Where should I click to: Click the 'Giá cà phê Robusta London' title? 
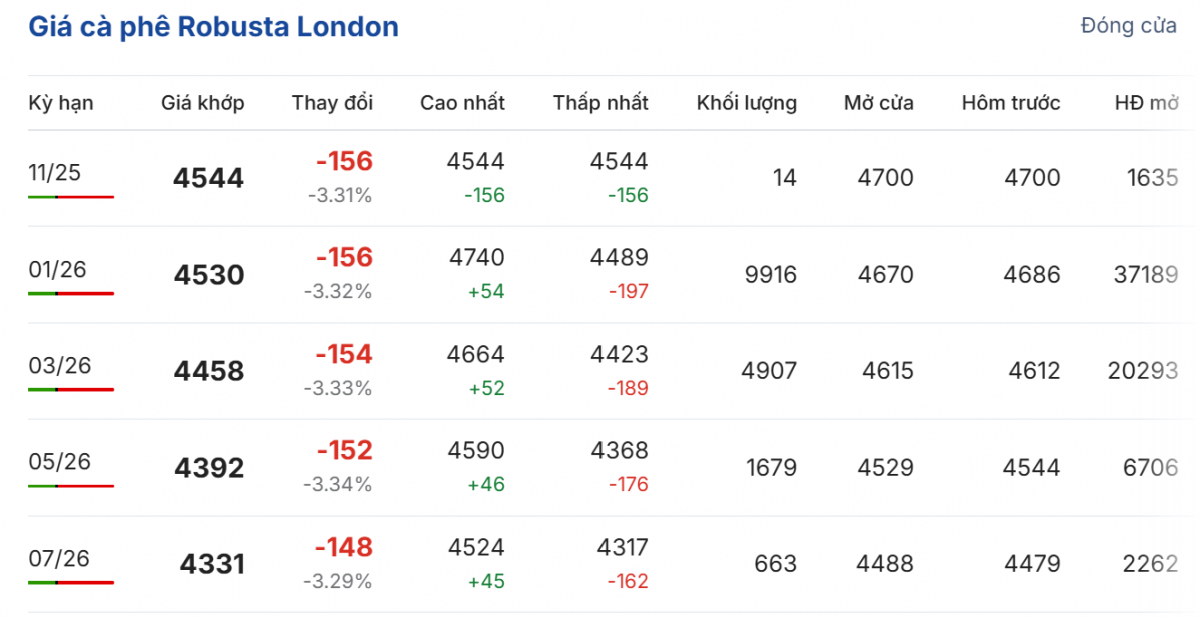(213, 27)
